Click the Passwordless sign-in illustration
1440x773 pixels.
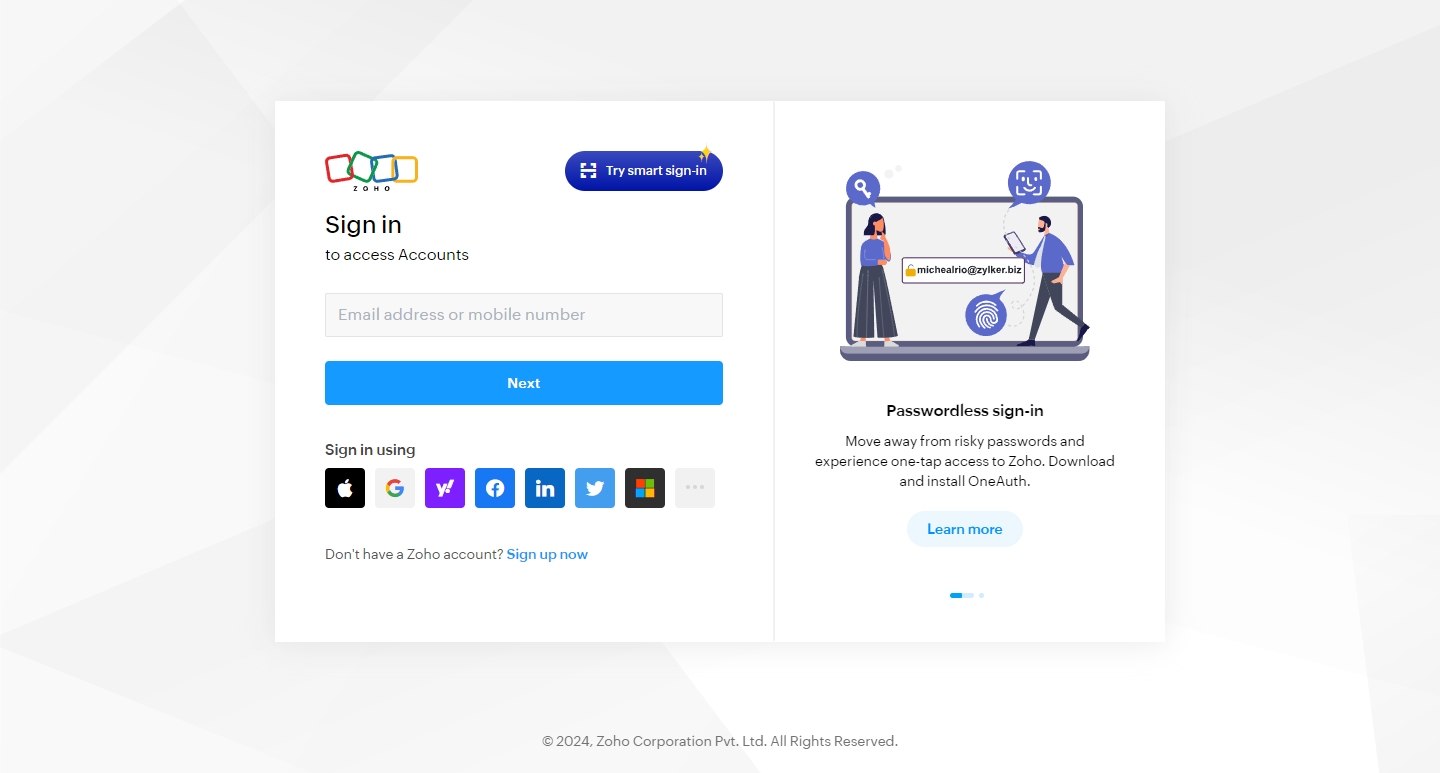965,261
